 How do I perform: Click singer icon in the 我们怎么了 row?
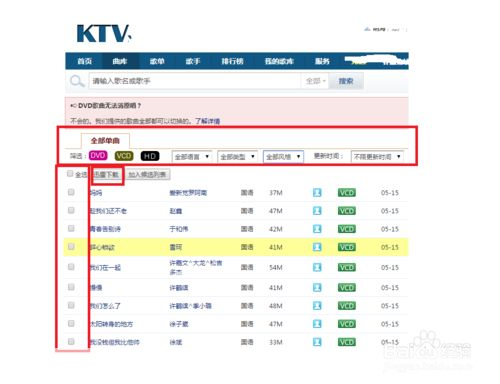click(x=317, y=306)
